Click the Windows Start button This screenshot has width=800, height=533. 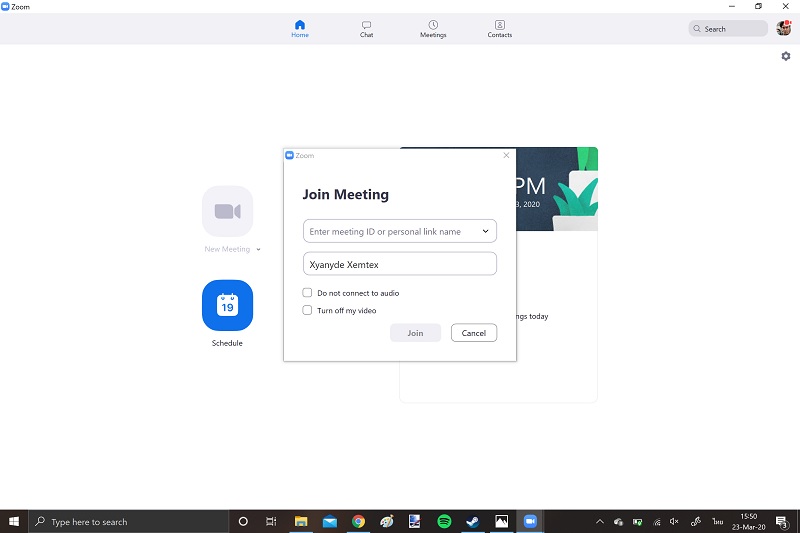tap(14, 521)
